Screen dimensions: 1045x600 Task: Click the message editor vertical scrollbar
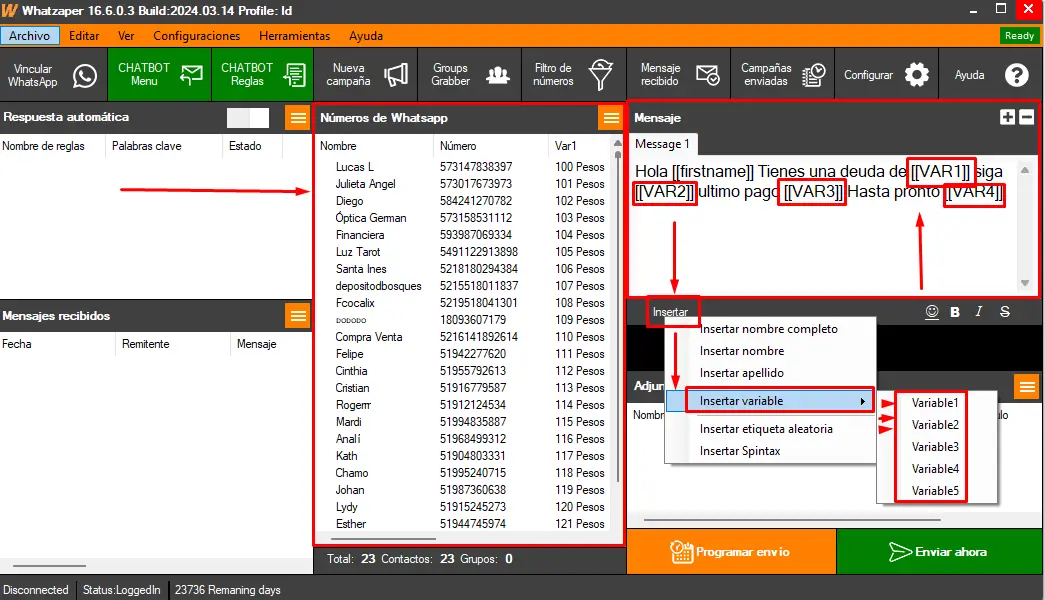(1024, 225)
